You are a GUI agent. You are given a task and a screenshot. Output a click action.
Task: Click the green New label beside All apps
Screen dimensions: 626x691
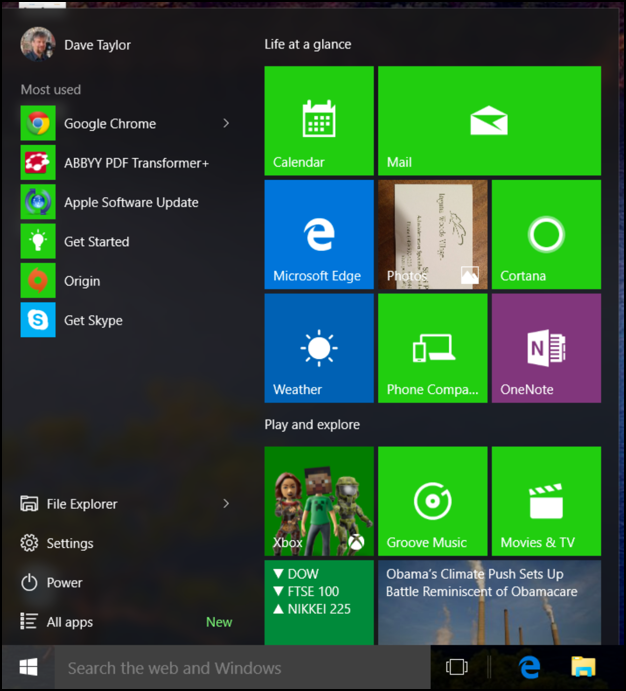219,622
